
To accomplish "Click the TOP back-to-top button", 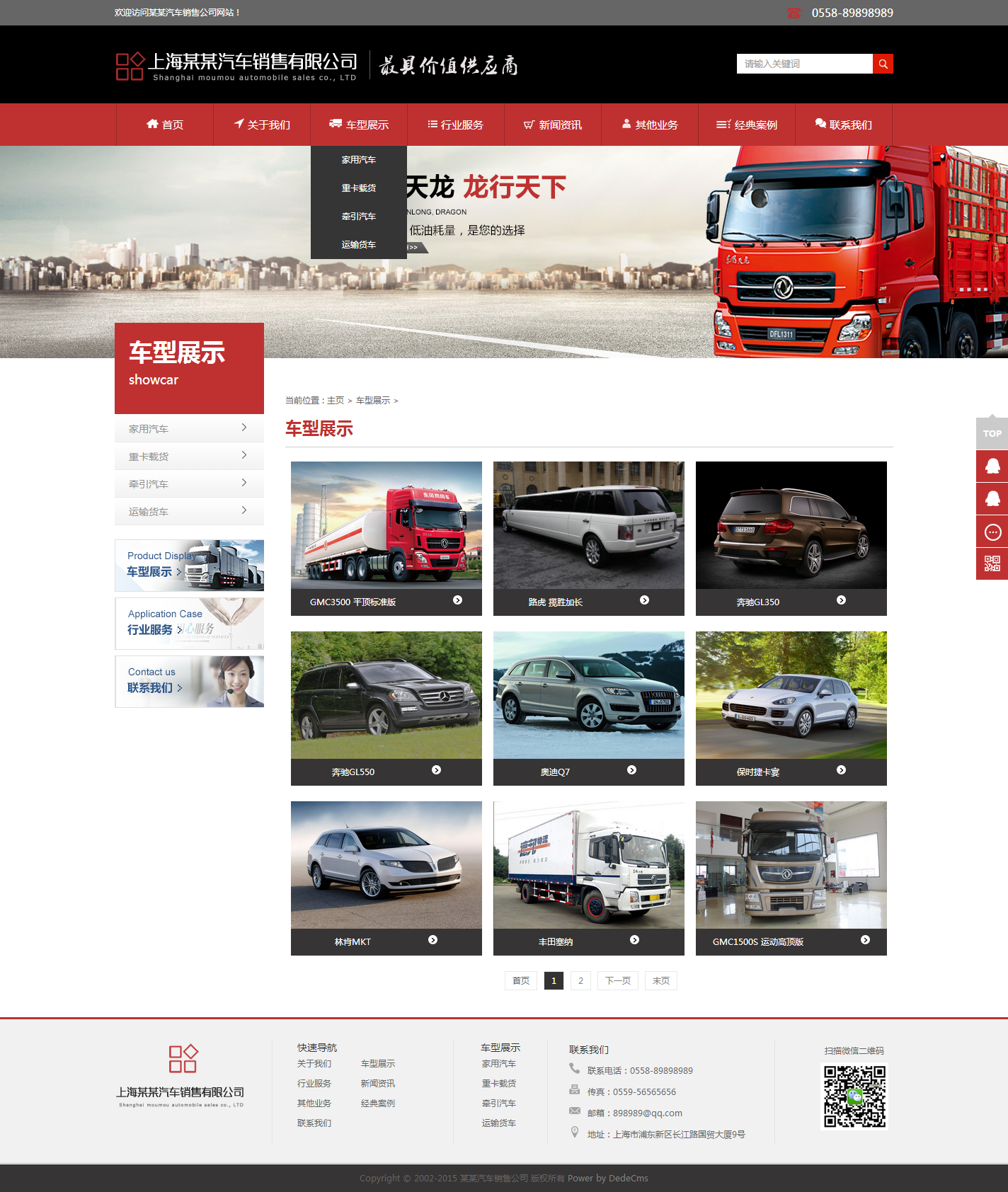I will [992, 433].
